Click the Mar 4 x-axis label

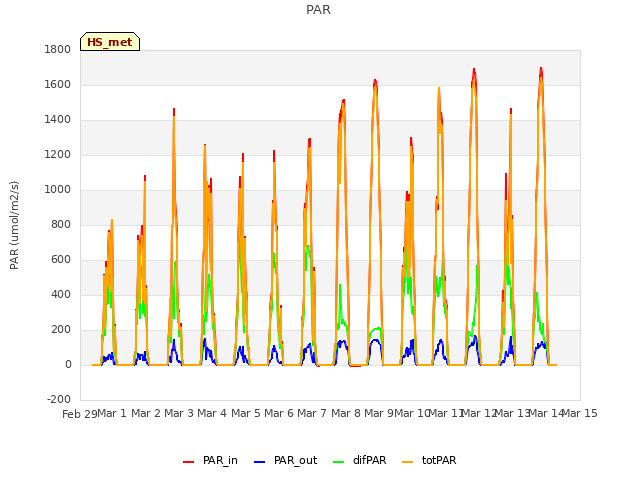[x=212, y=413]
